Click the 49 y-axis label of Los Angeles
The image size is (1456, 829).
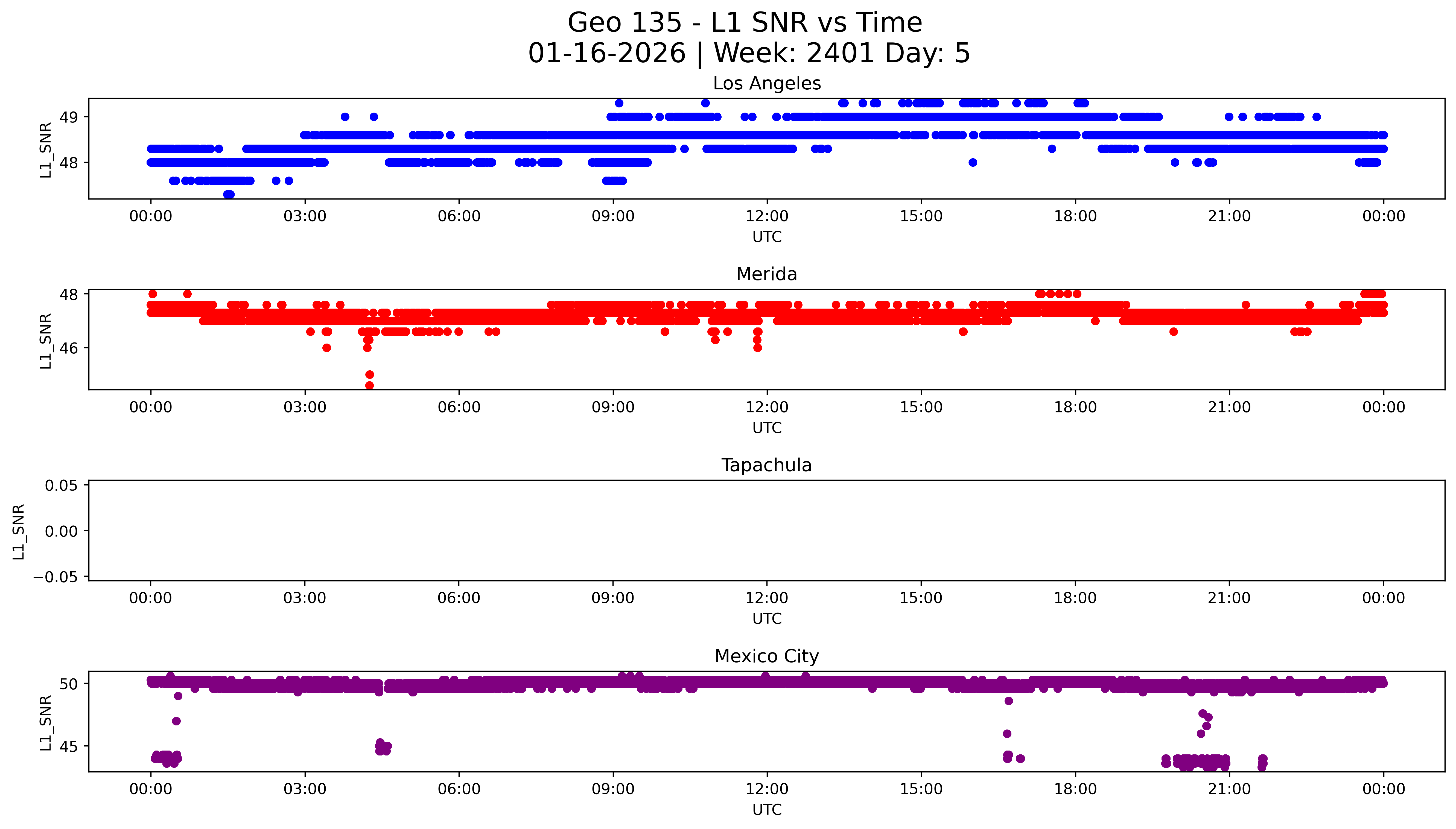click(x=69, y=117)
